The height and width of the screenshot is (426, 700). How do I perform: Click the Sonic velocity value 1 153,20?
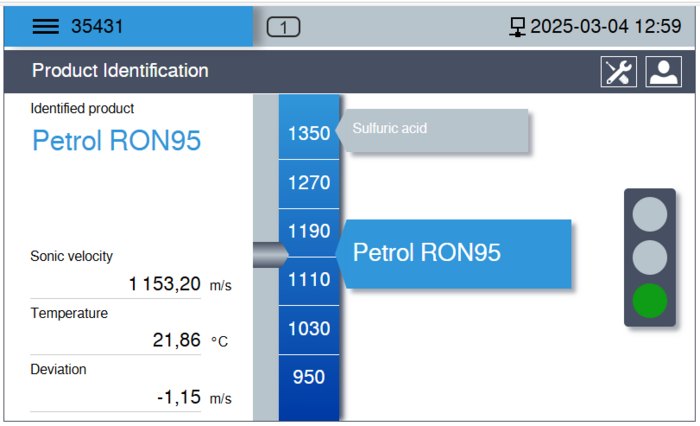tap(165, 284)
